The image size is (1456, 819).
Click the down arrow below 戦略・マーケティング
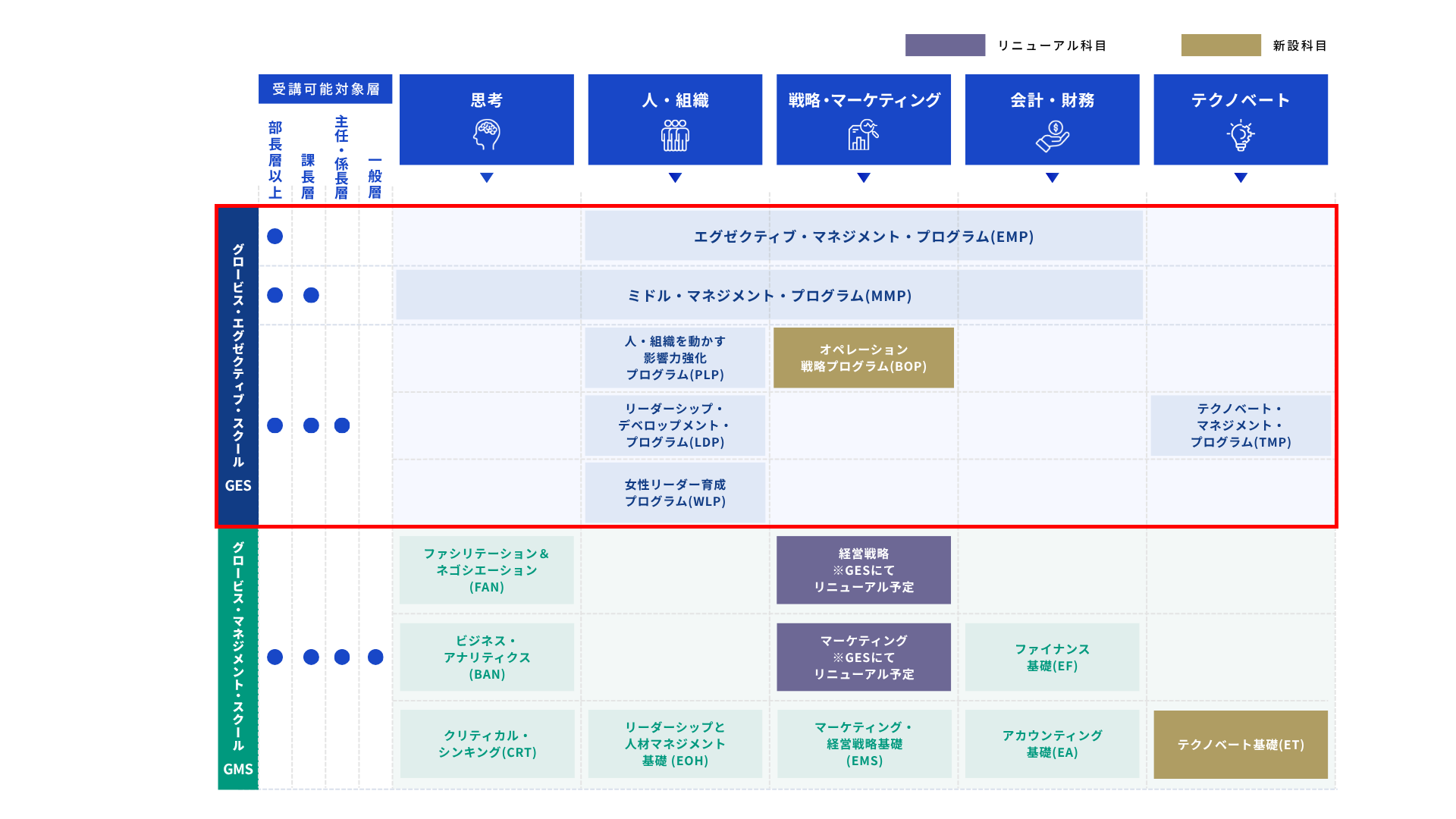(864, 177)
